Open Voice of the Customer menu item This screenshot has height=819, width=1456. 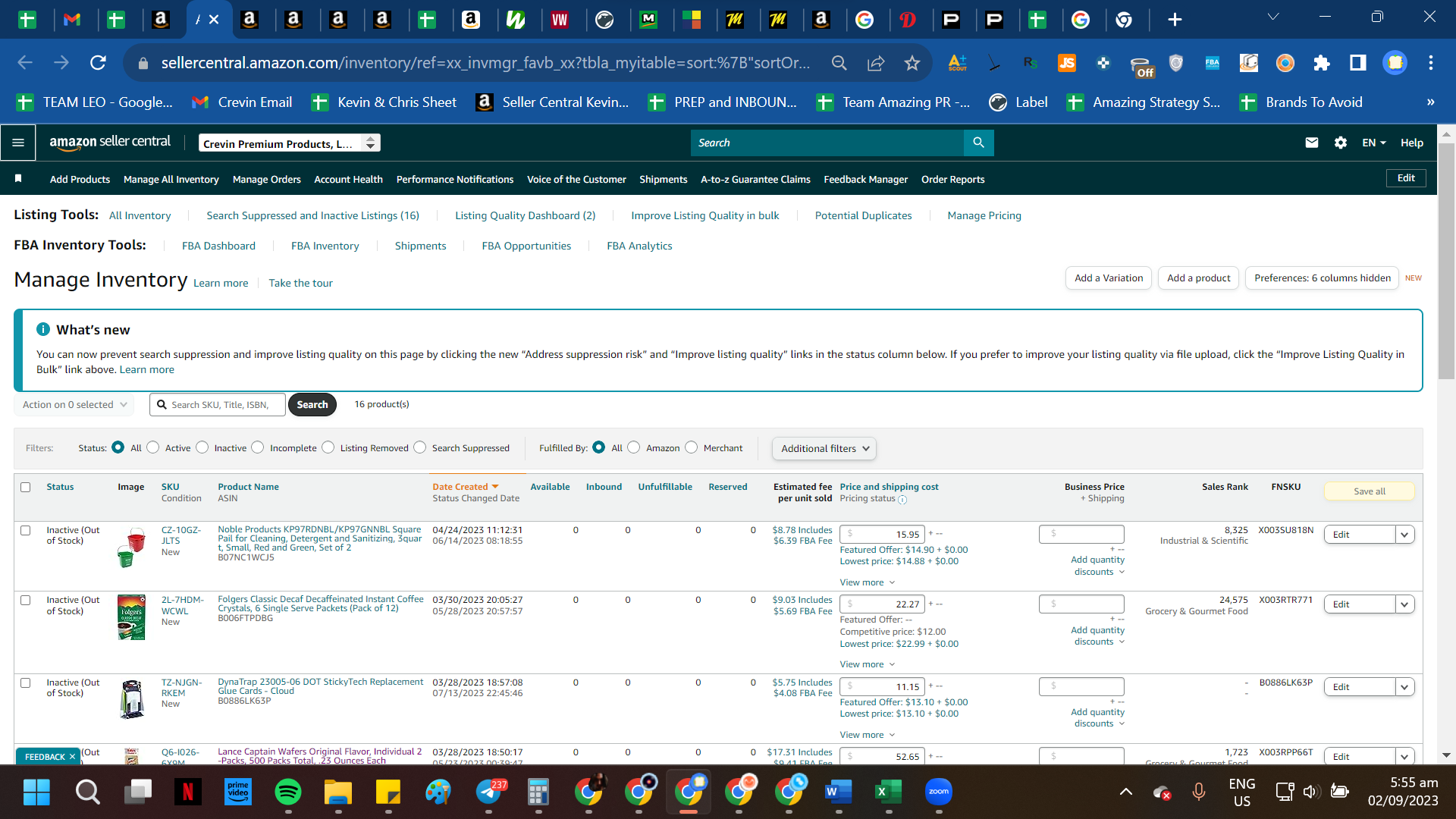point(576,180)
